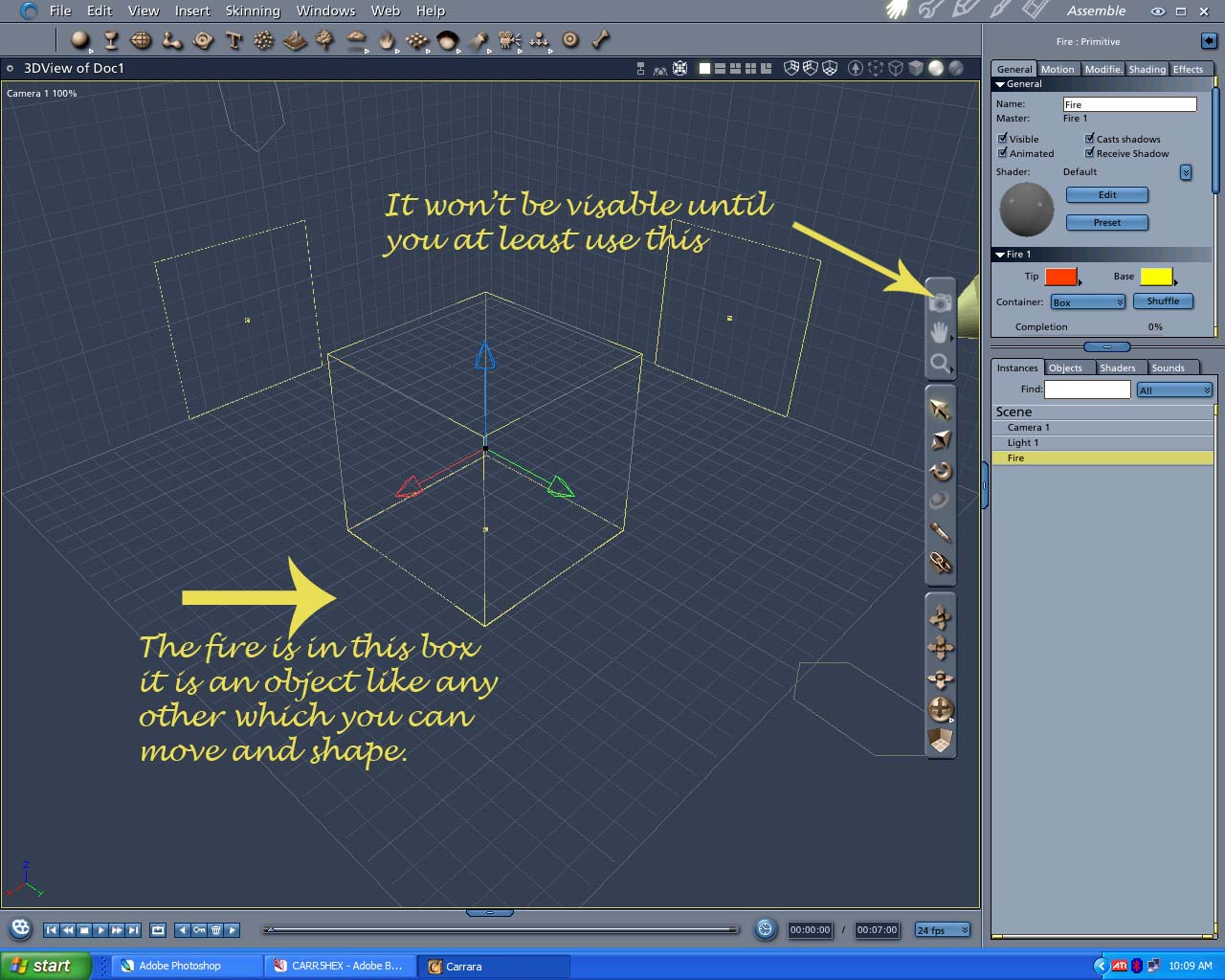Uncheck the Visible checkbox
The width and height of the screenshot is (1225, 980).
click(x=1003, y=138)
